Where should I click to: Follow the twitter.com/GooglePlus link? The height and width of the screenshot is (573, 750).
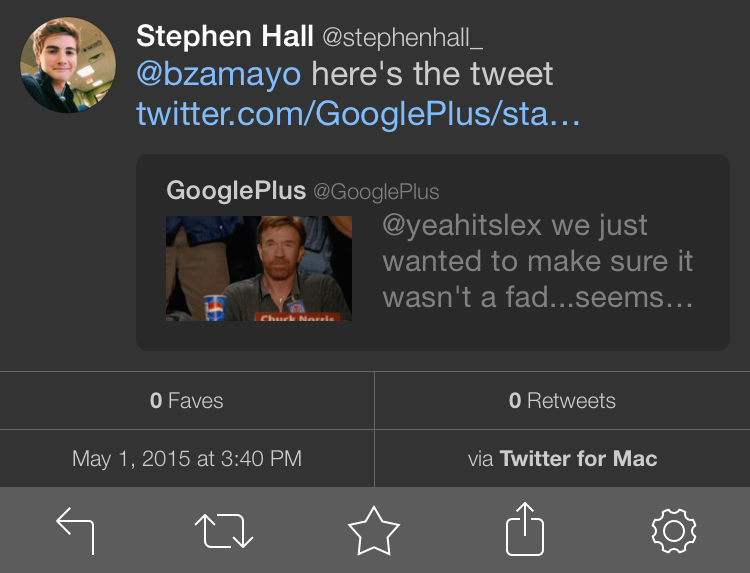tap(358, 114)
